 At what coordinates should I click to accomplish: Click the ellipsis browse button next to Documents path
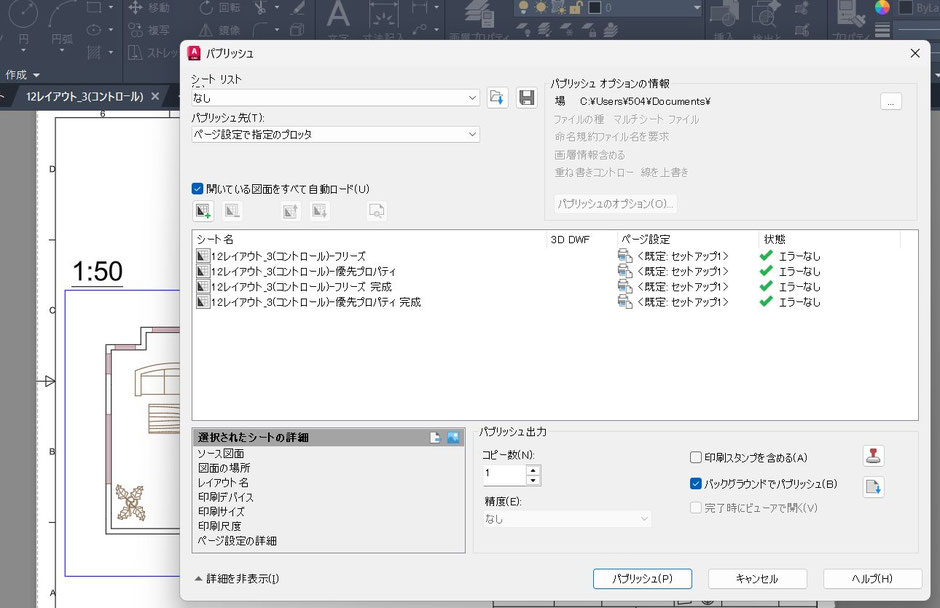point(891,102)
